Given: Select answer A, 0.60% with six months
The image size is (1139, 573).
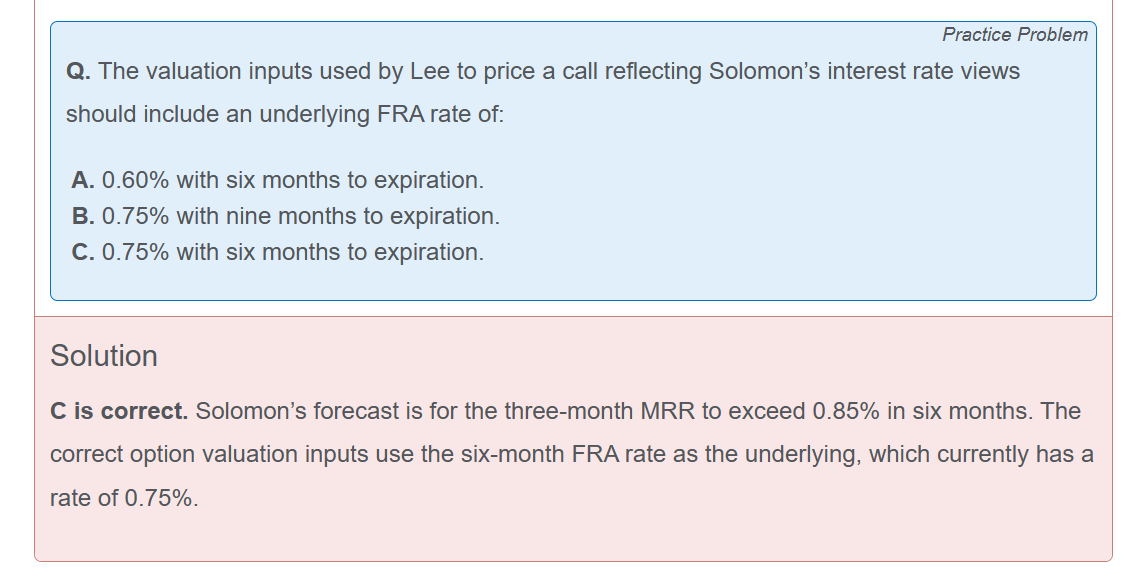Looking at the screenshot, I should (x=278, y=181).
